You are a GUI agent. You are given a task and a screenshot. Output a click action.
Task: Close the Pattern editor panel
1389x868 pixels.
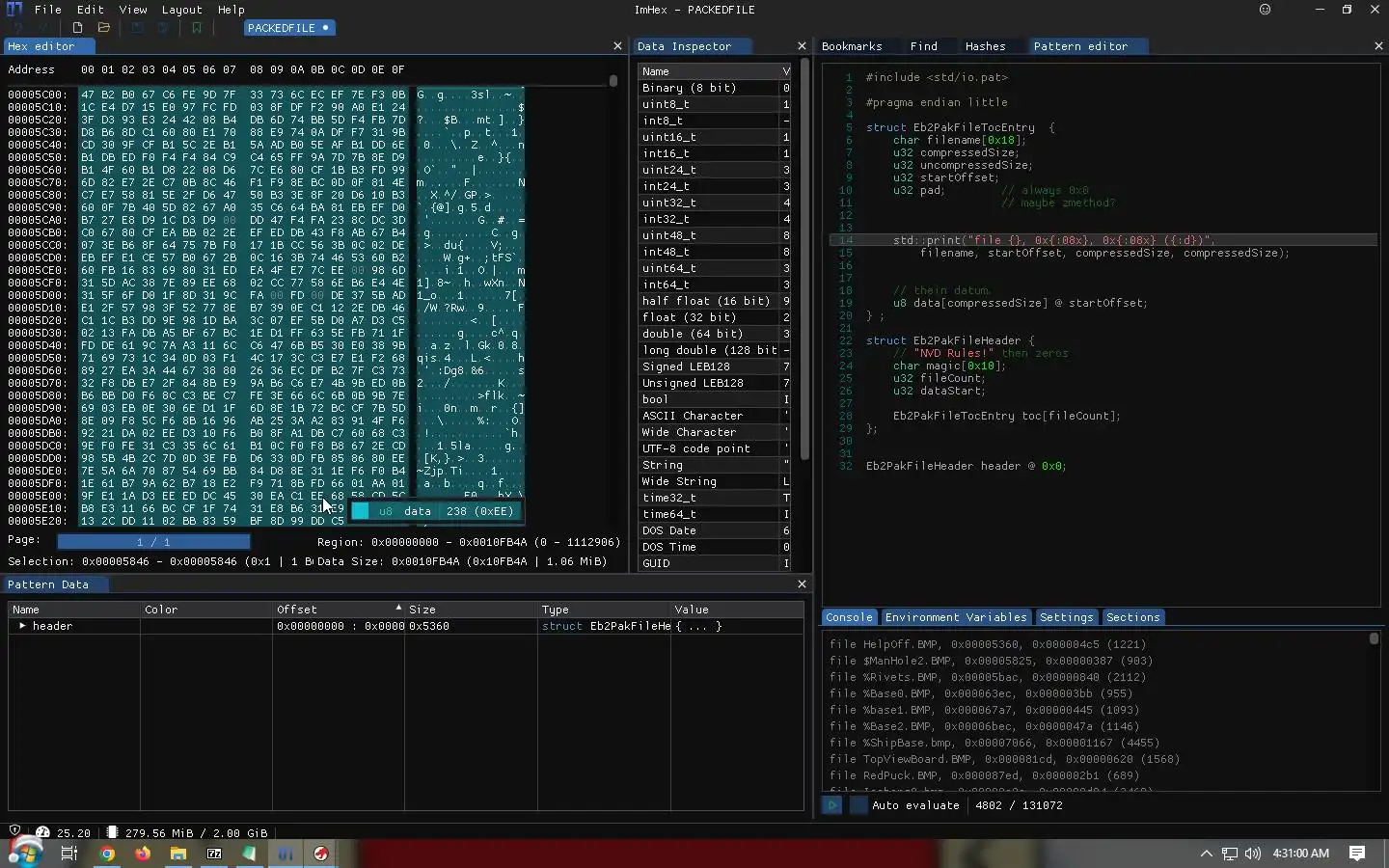point(1378,46)
